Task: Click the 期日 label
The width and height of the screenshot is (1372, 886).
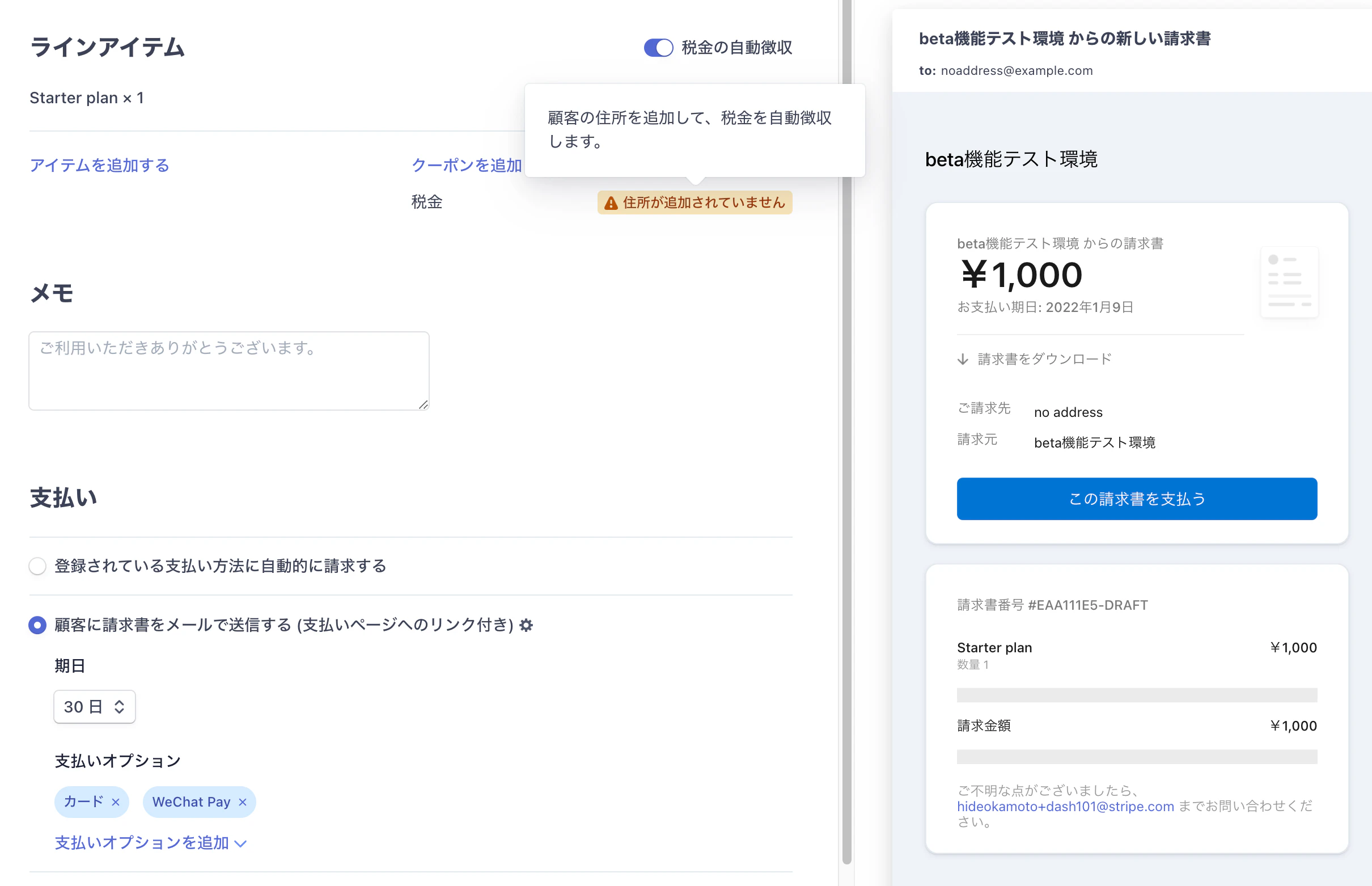Action: (x=70, y=666)
